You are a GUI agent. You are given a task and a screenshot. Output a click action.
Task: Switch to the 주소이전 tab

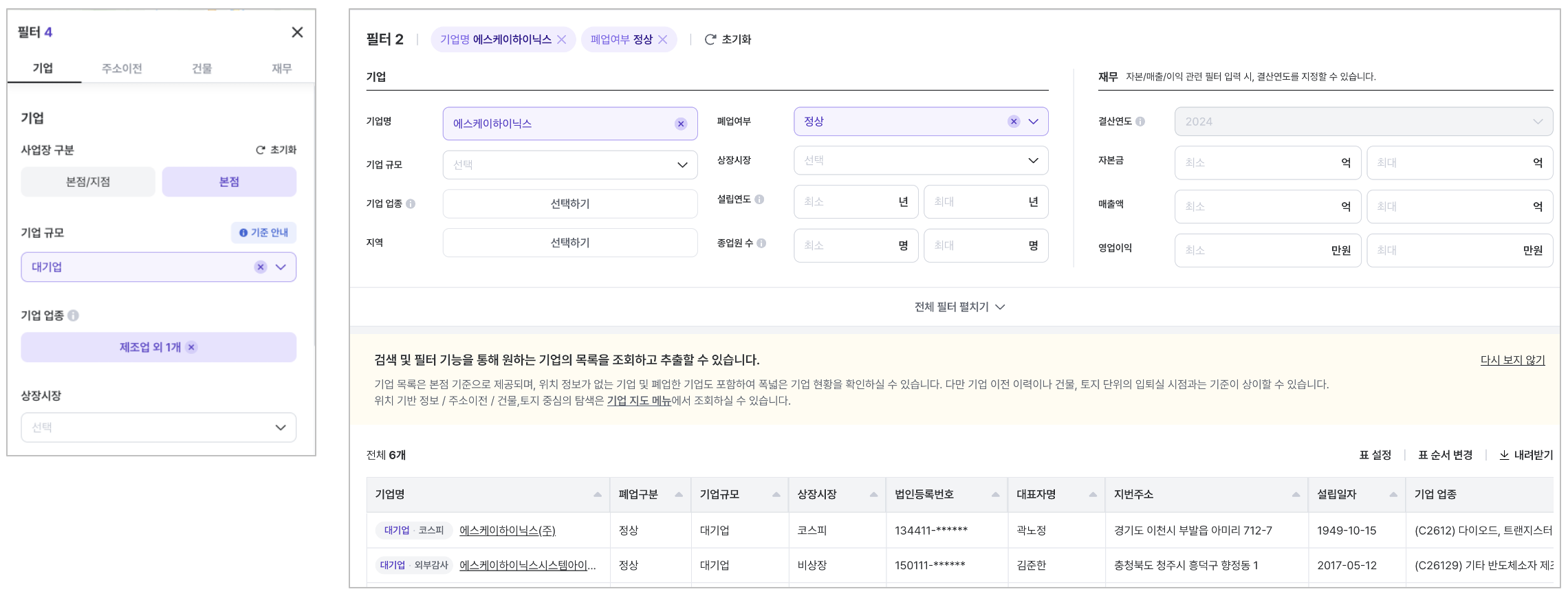point(122,69)
